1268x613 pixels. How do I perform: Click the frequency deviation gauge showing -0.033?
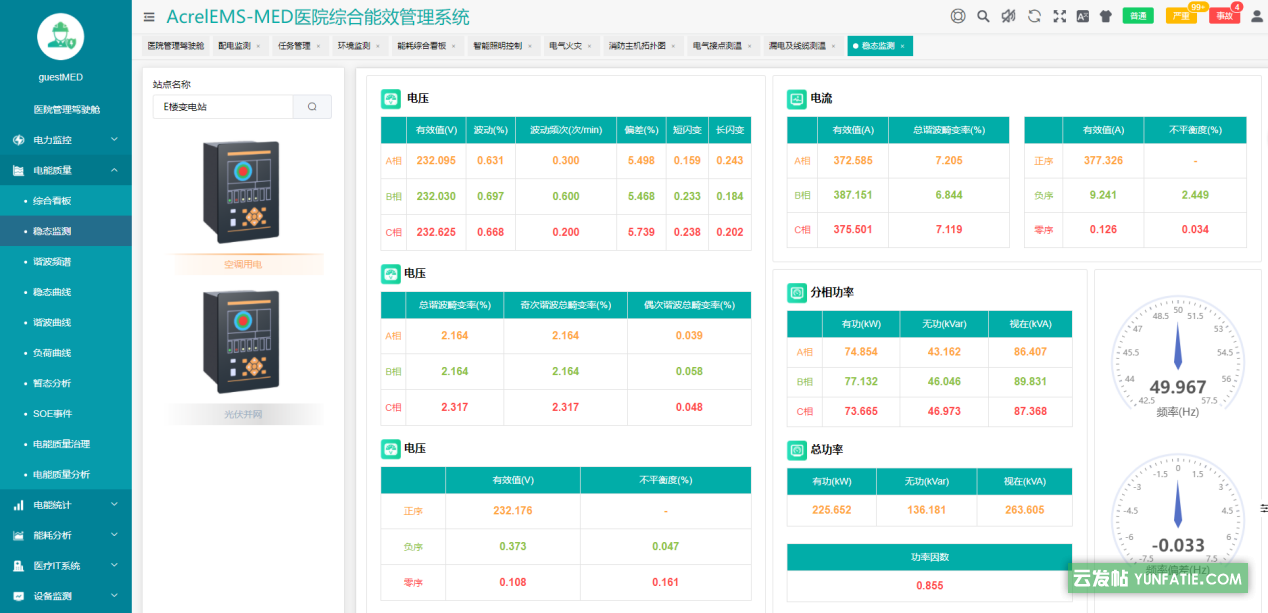1177,515
